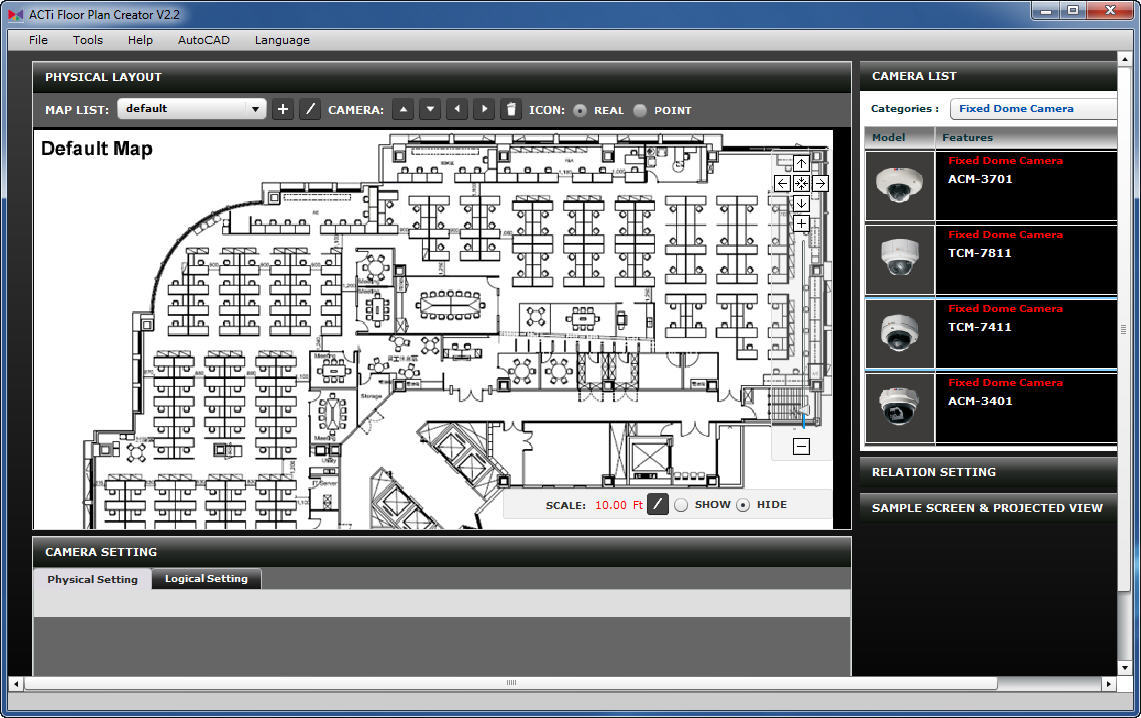This screenshot has height=718, width=1141.
Task: Switch to the Logical Setting tab
Action: point(207,578)
